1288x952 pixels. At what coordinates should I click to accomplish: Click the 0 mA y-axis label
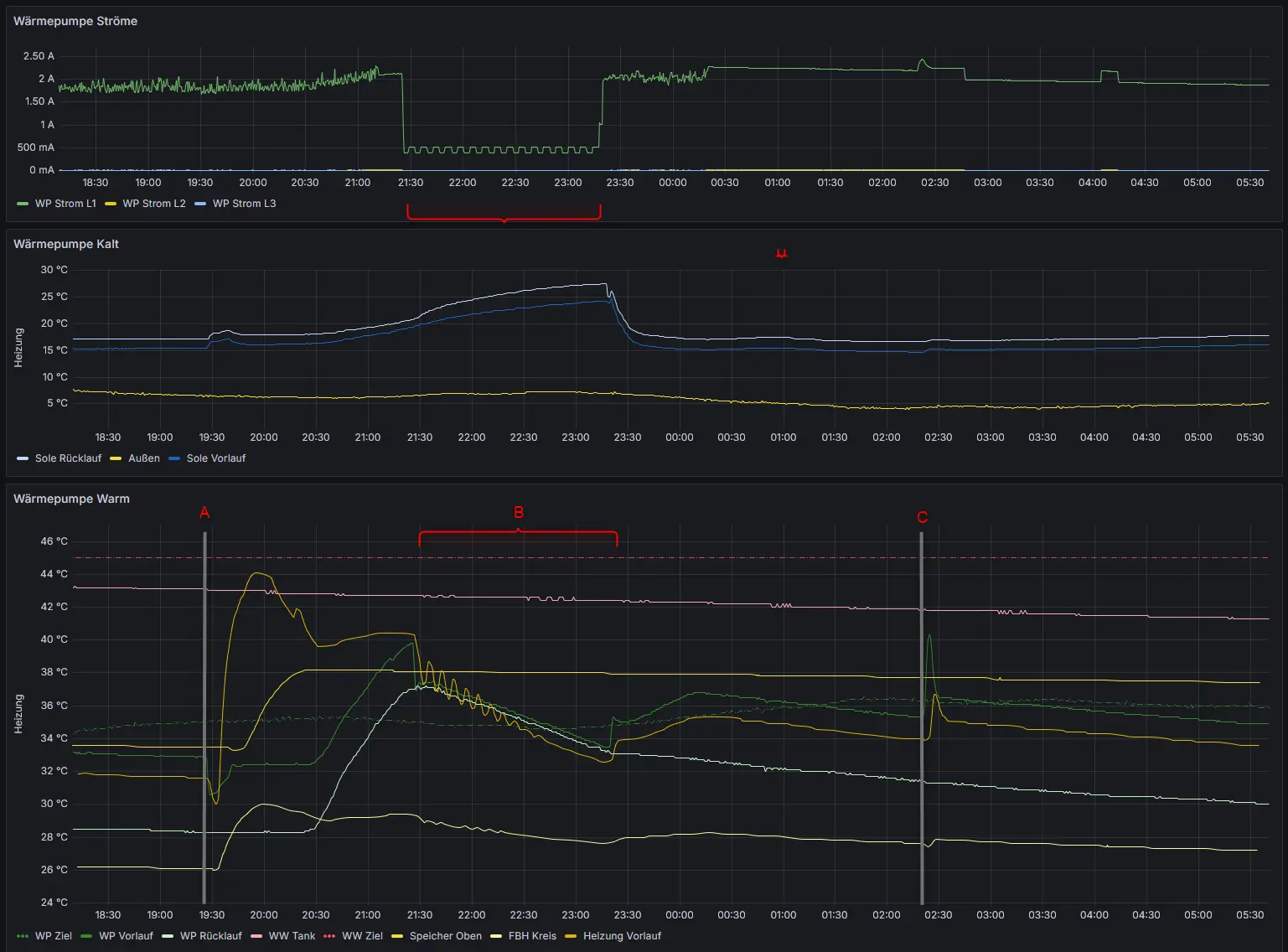click(x=42, y=170)
